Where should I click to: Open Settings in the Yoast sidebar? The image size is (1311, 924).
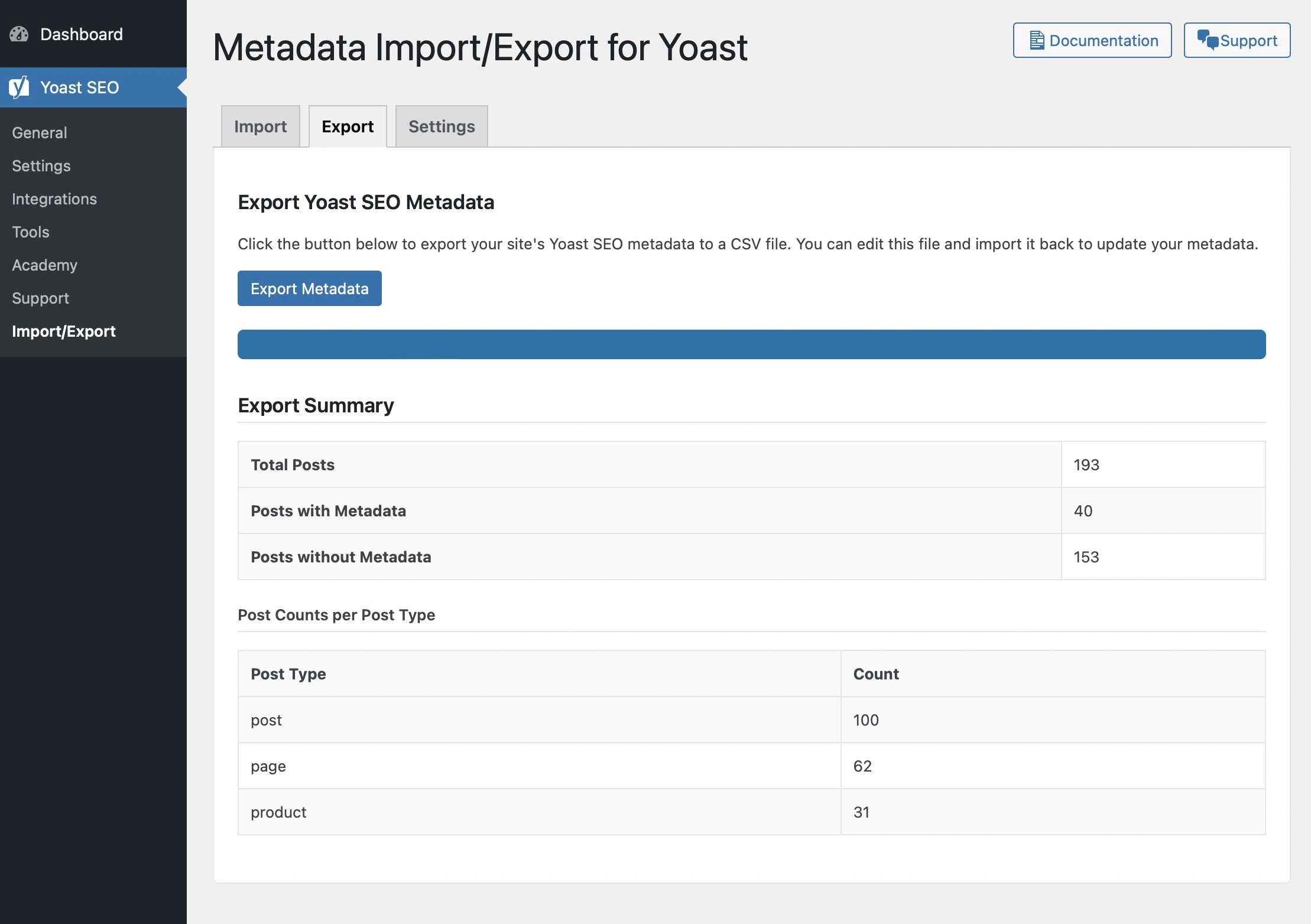(x=41, y=166)
